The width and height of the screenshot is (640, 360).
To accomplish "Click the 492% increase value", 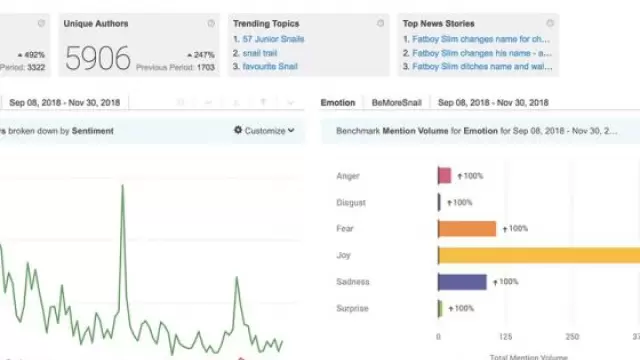I will coord(31,55).
